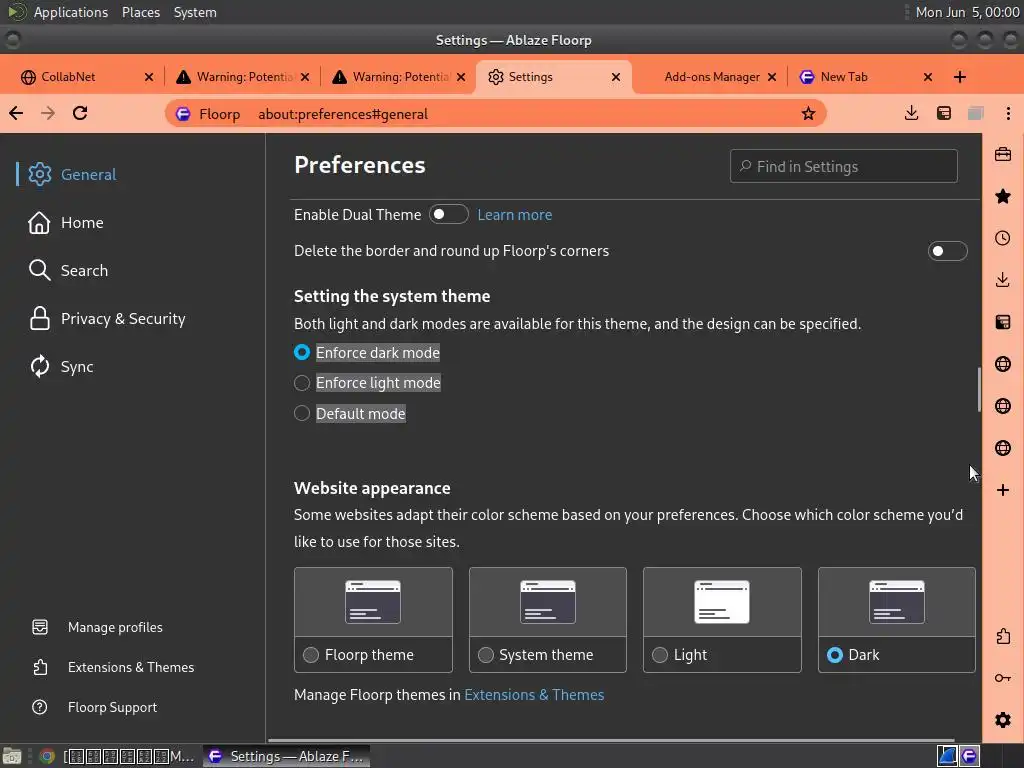This screenshot has height=768, width=1024.
Task: Open the browser application menu
Action: click(x=1008, y=113)
